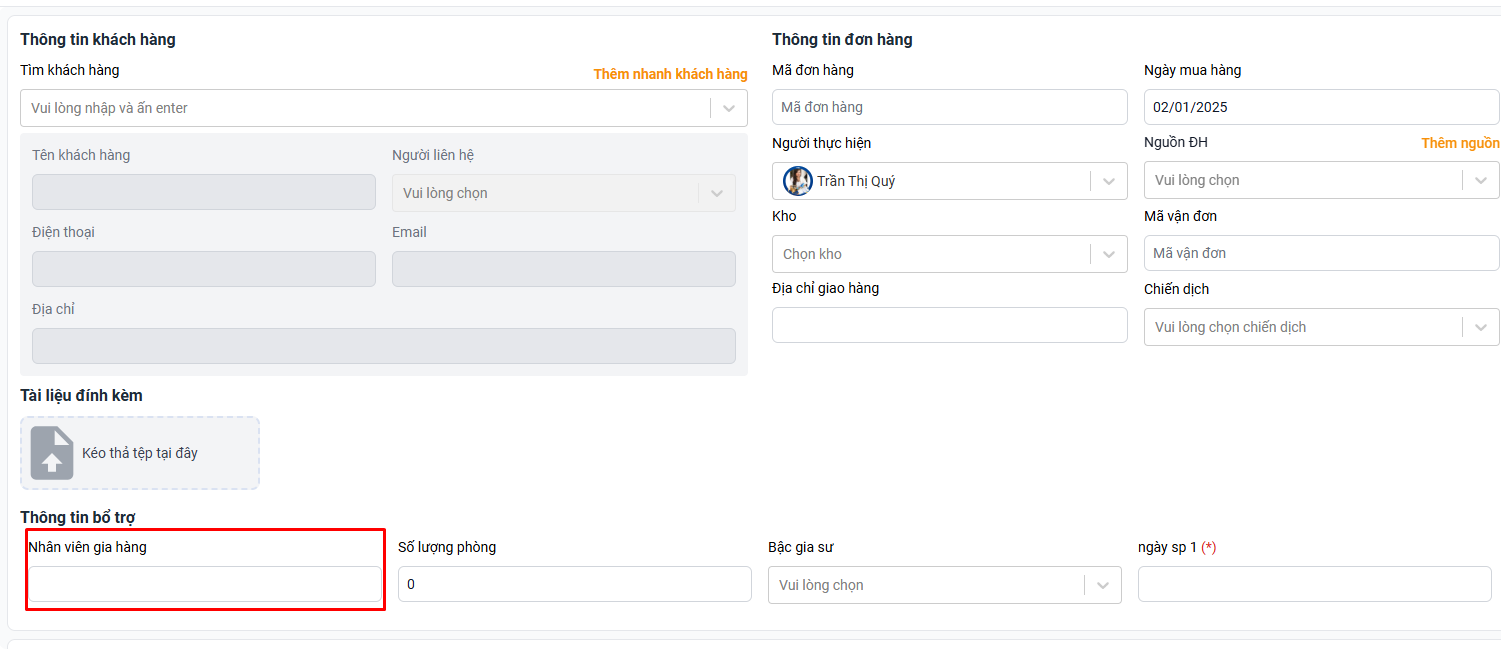
Task: Click the ngày sp 1 required field
Action: click(x=1314, y=584)
